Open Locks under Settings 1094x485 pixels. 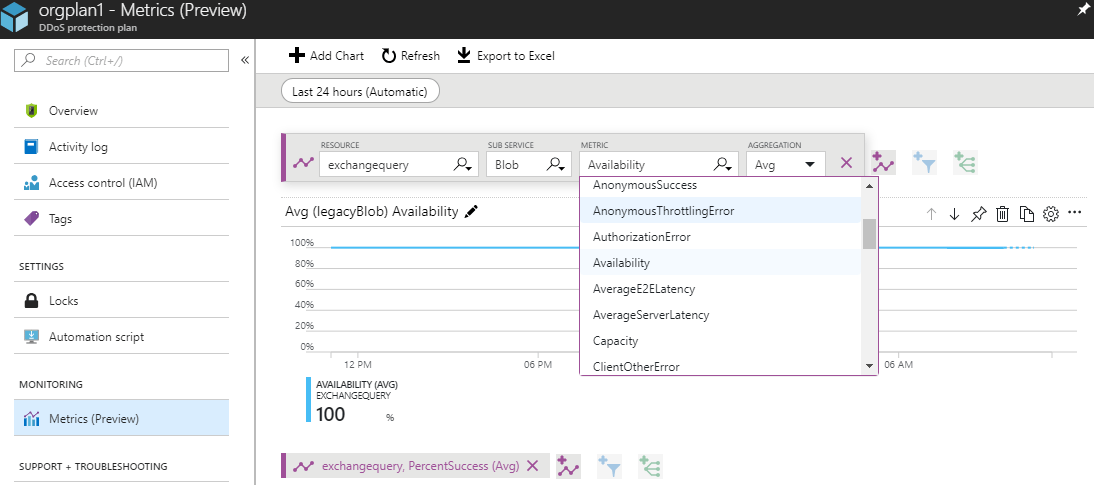pos(121,301)
